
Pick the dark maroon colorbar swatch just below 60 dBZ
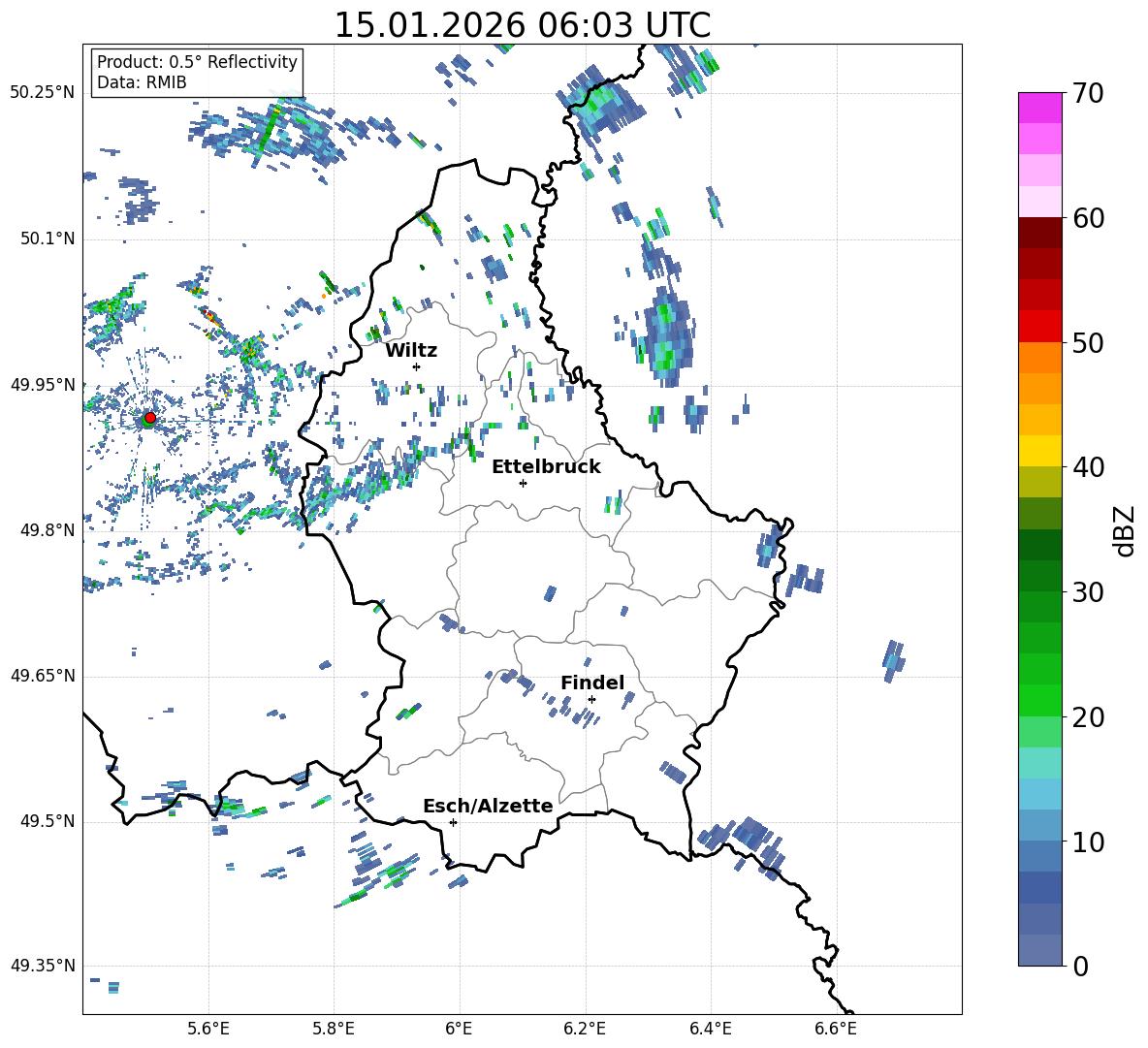pos(1040,233)
